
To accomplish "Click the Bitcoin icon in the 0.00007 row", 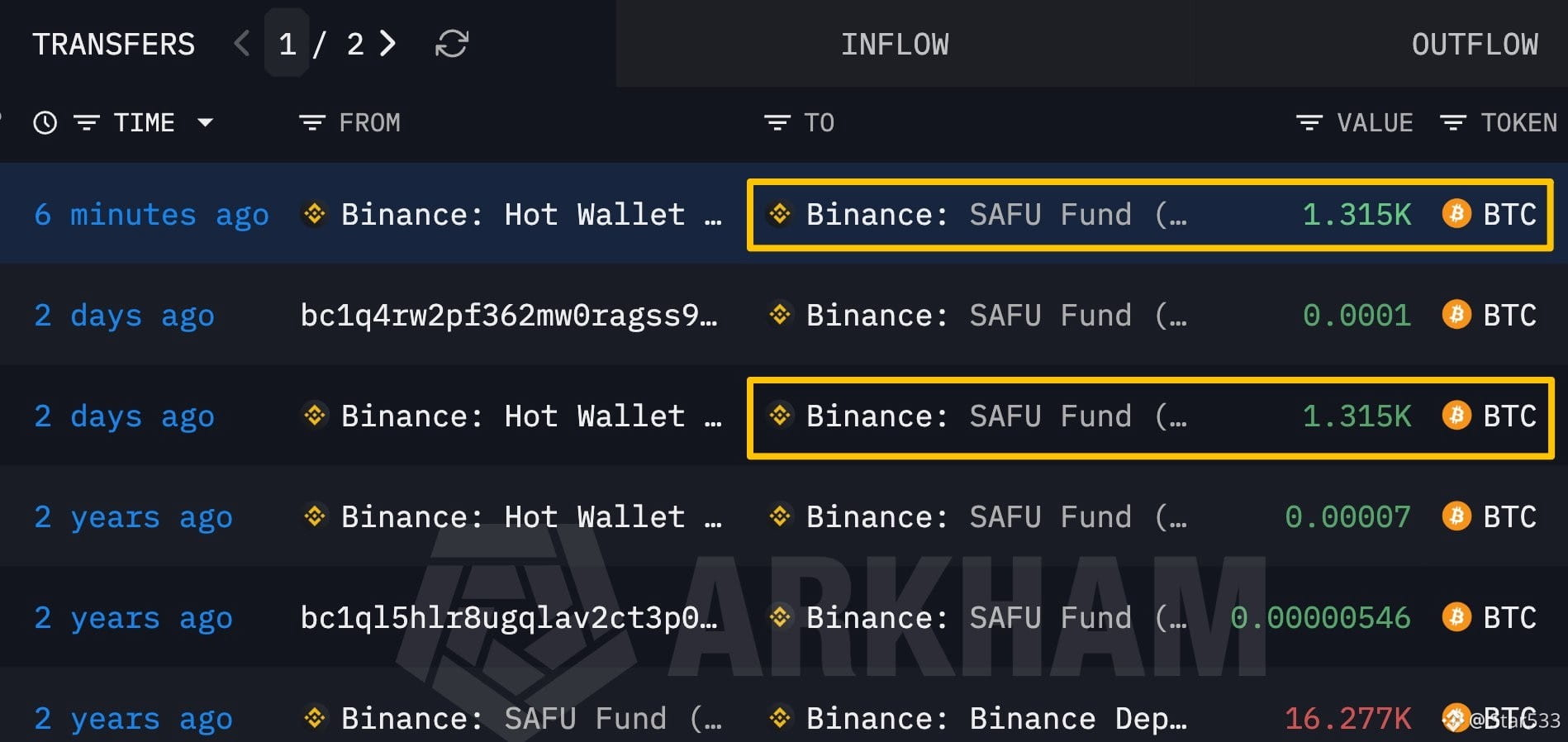I will click(1456, 516).
